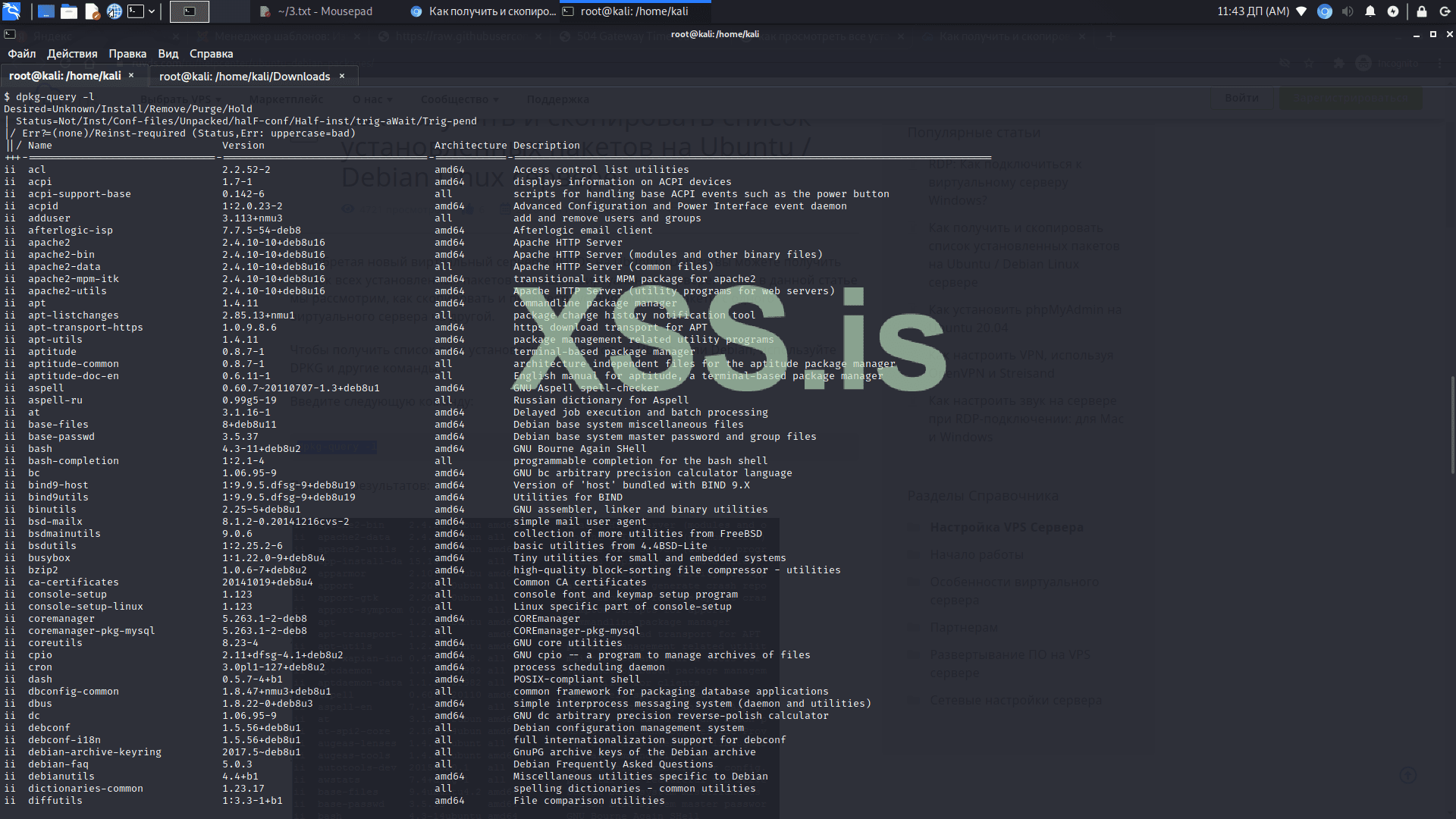Click the panel clock showing 11:43
The image size is (1456, 819).
[x=1253, y=11]
